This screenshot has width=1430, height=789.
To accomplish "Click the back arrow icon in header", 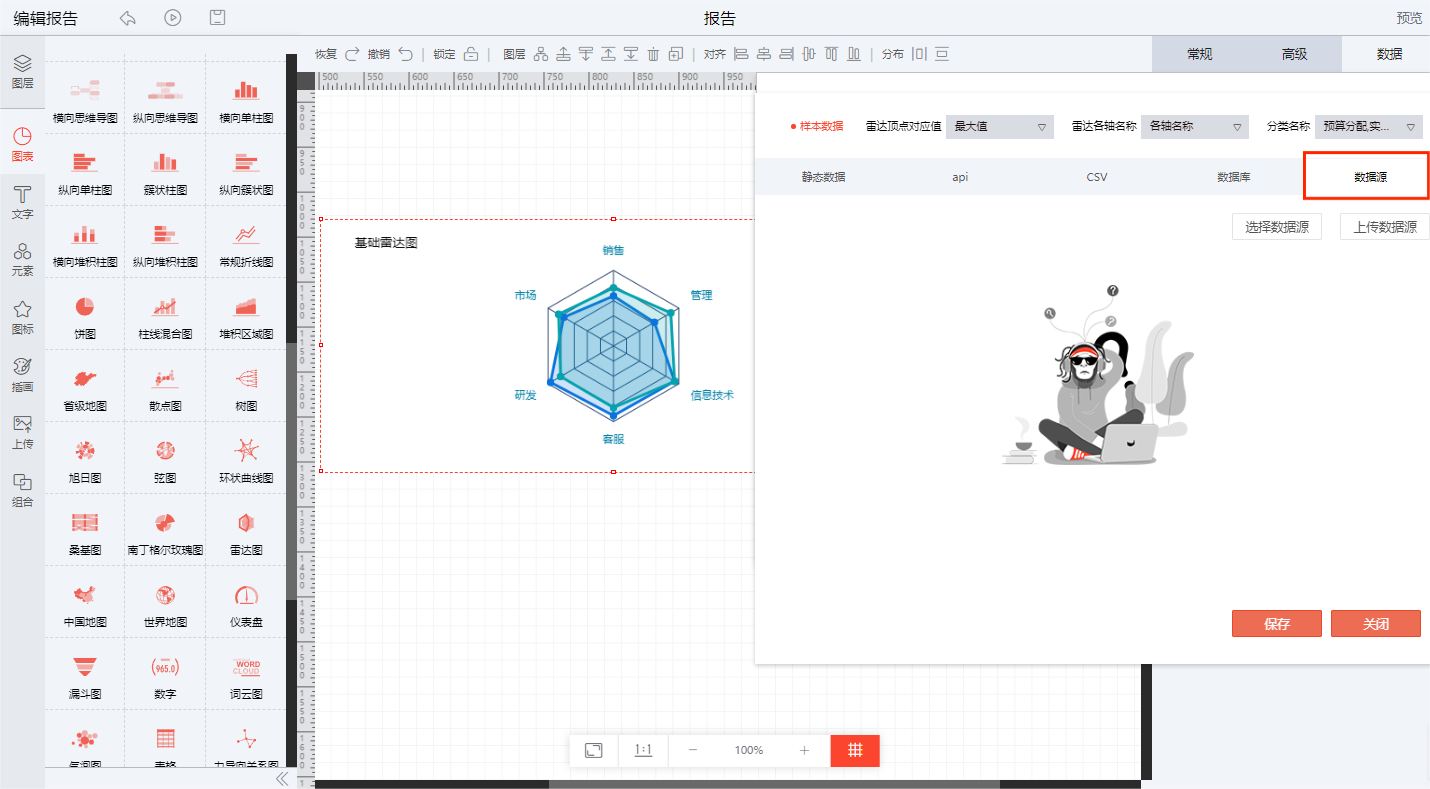I will click(127, 18).
